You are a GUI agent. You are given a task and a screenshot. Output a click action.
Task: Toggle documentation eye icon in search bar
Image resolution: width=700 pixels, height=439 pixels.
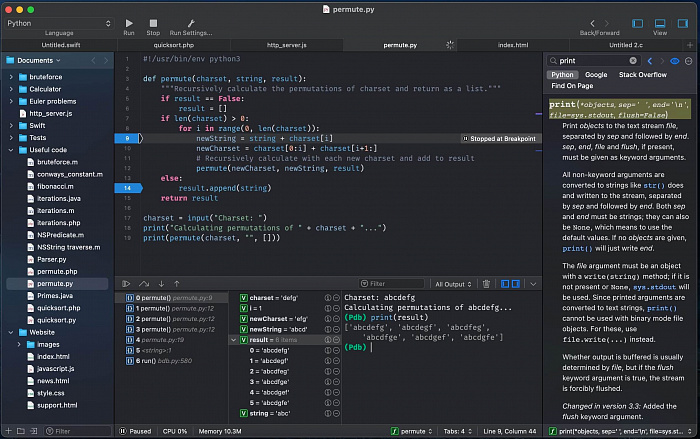tap(674, 61)
